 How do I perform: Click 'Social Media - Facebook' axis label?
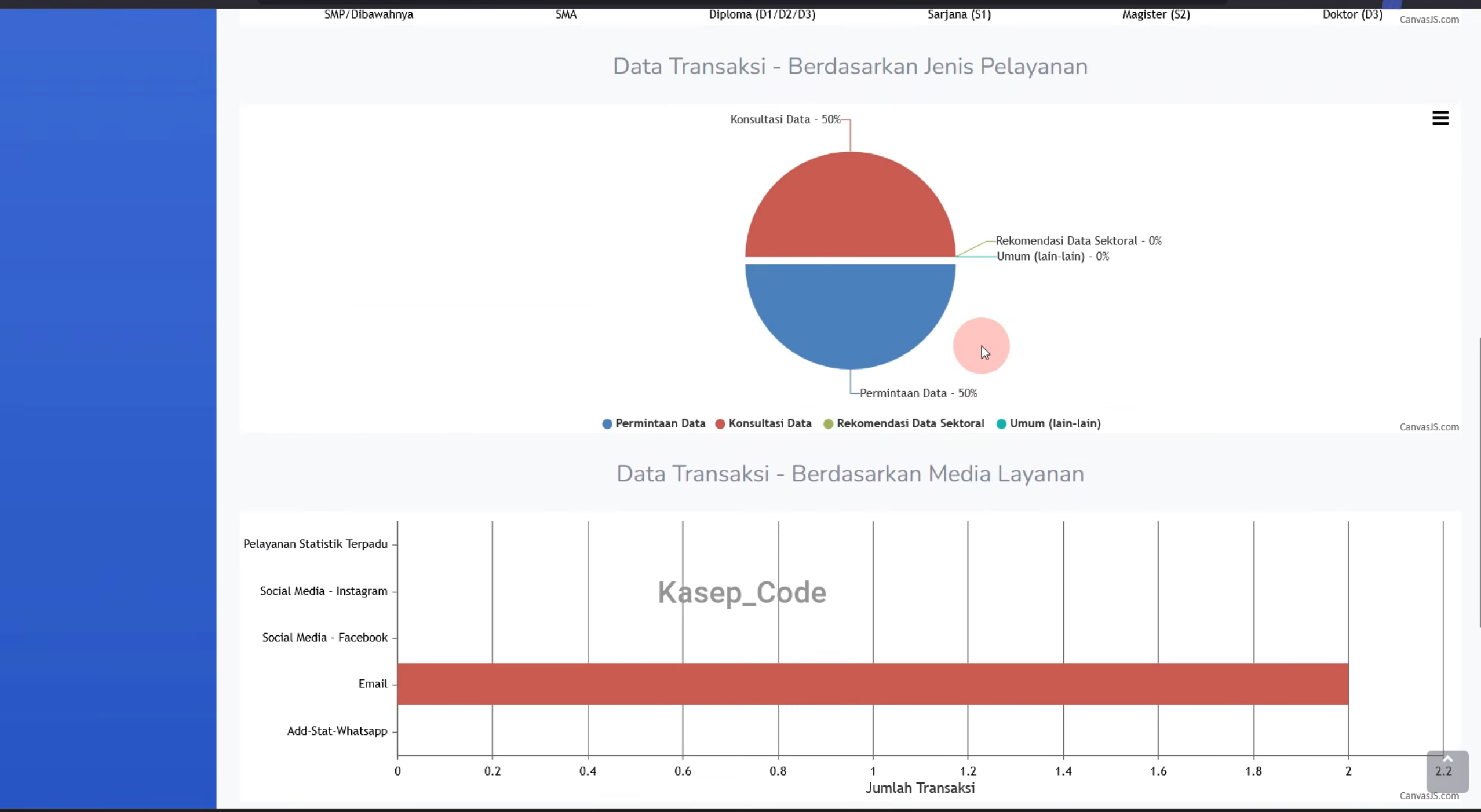click(x=324, y=638)
